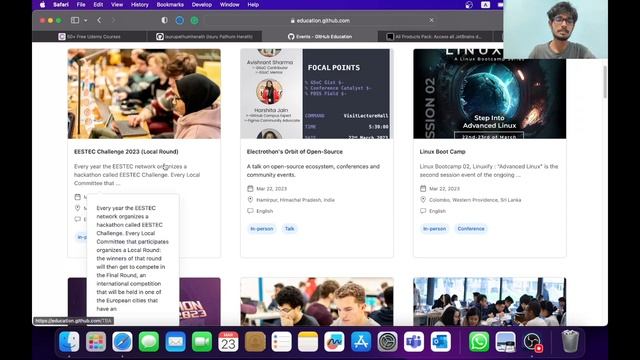
Task: Click the crowded cafeteria event image
Action: 489,302
